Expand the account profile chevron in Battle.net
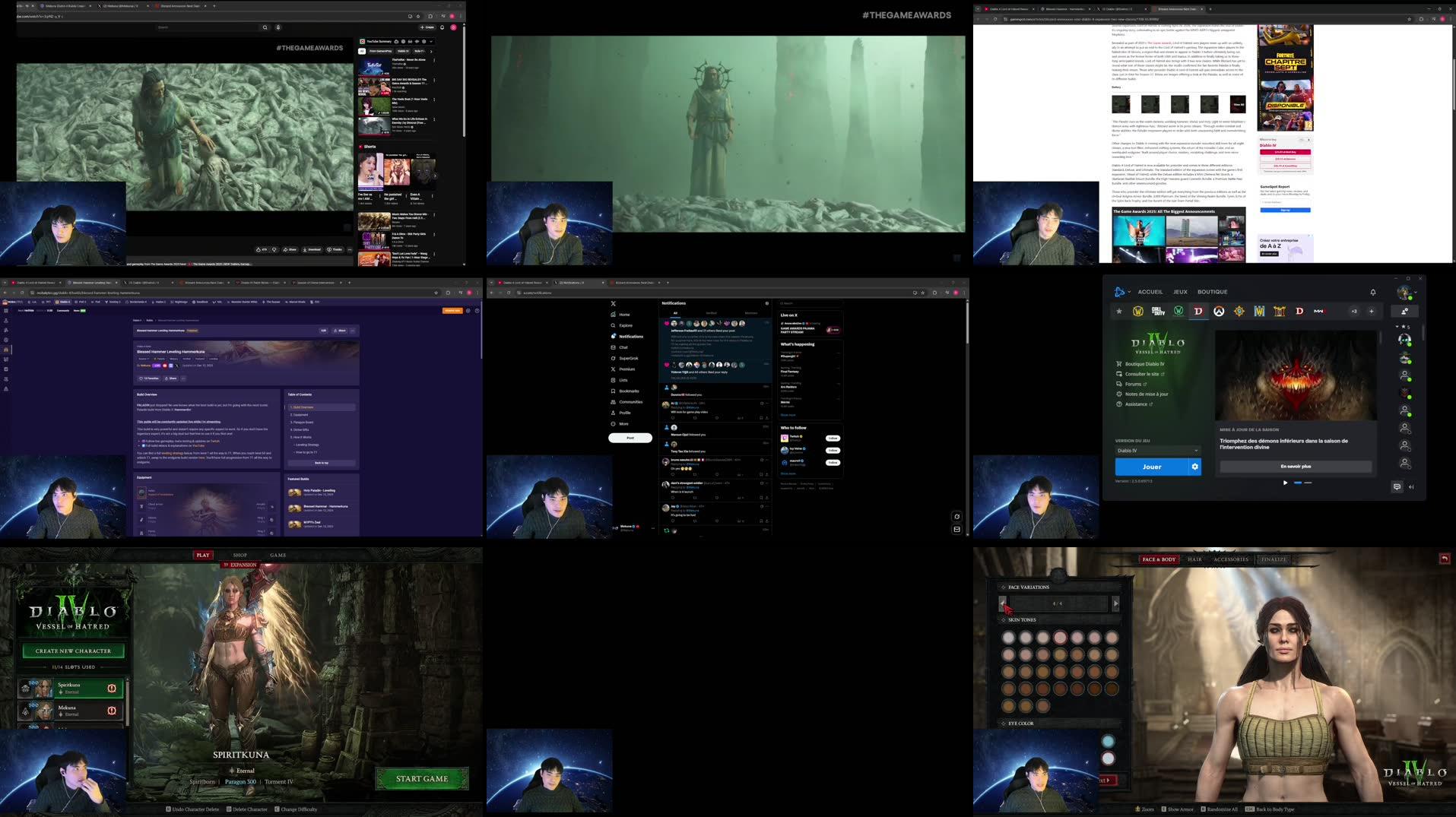This screenshot has height=817, width=1456. click(x=1416, y=292)
